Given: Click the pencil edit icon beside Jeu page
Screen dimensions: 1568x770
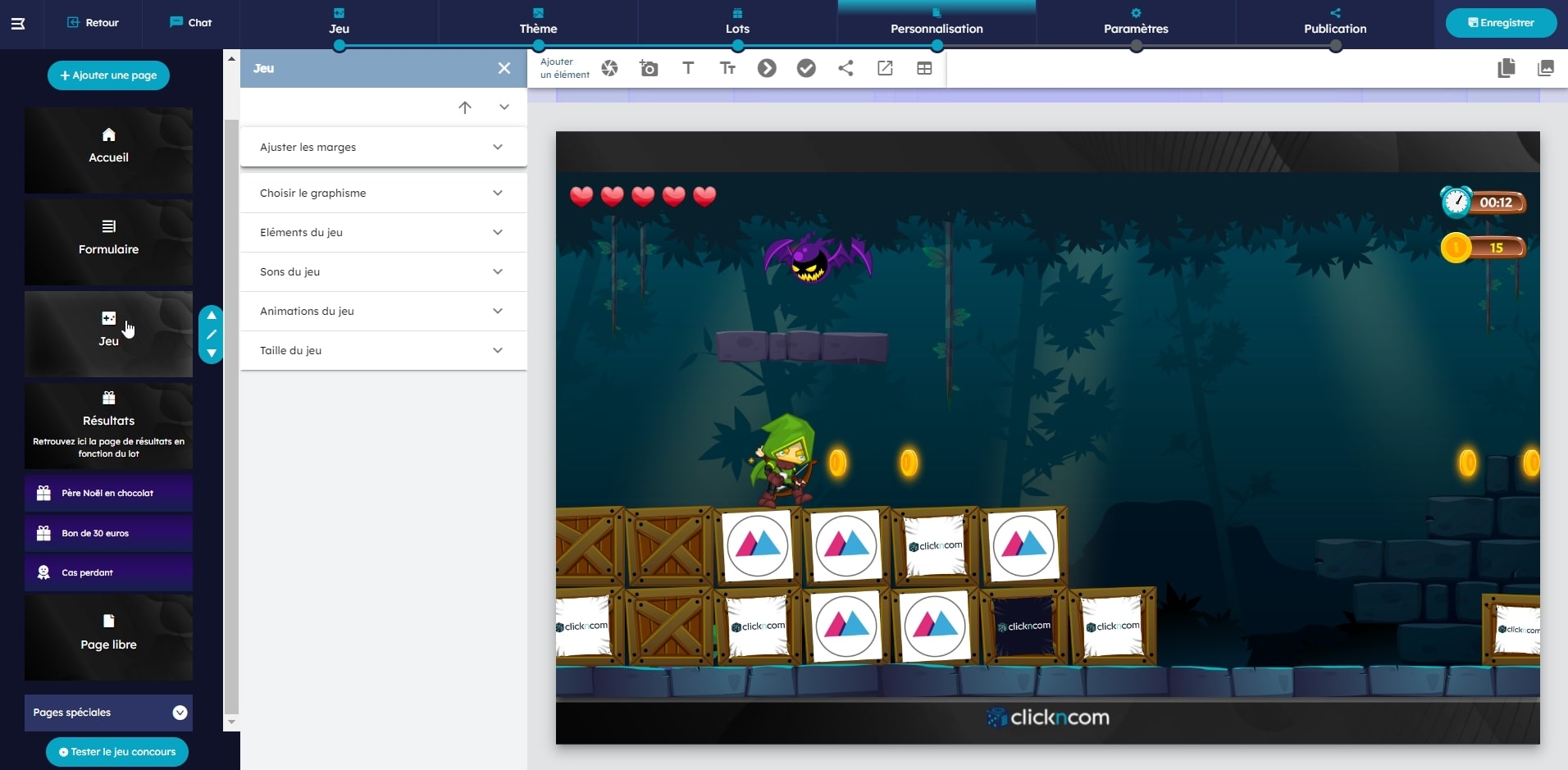Looking at the screenshot, I should [212, 335].
